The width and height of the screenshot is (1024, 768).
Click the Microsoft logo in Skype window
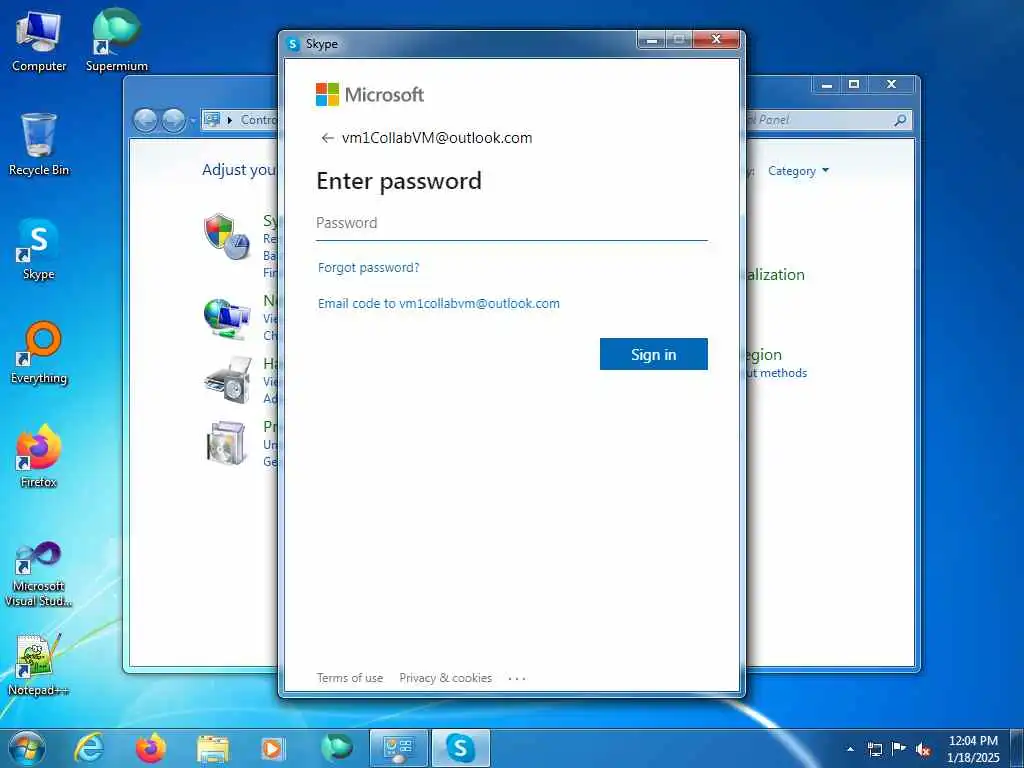370,95
